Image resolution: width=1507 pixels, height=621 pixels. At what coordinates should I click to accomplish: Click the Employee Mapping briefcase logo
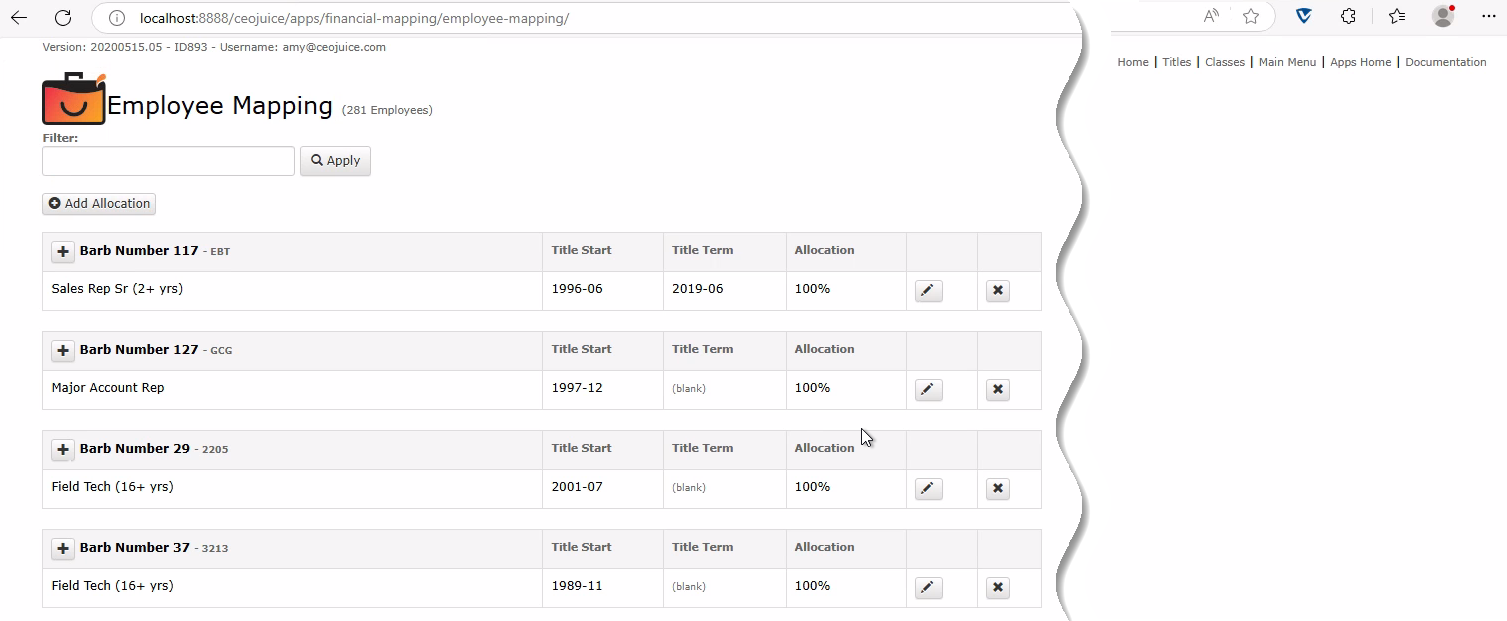click(x=74, y=99)
